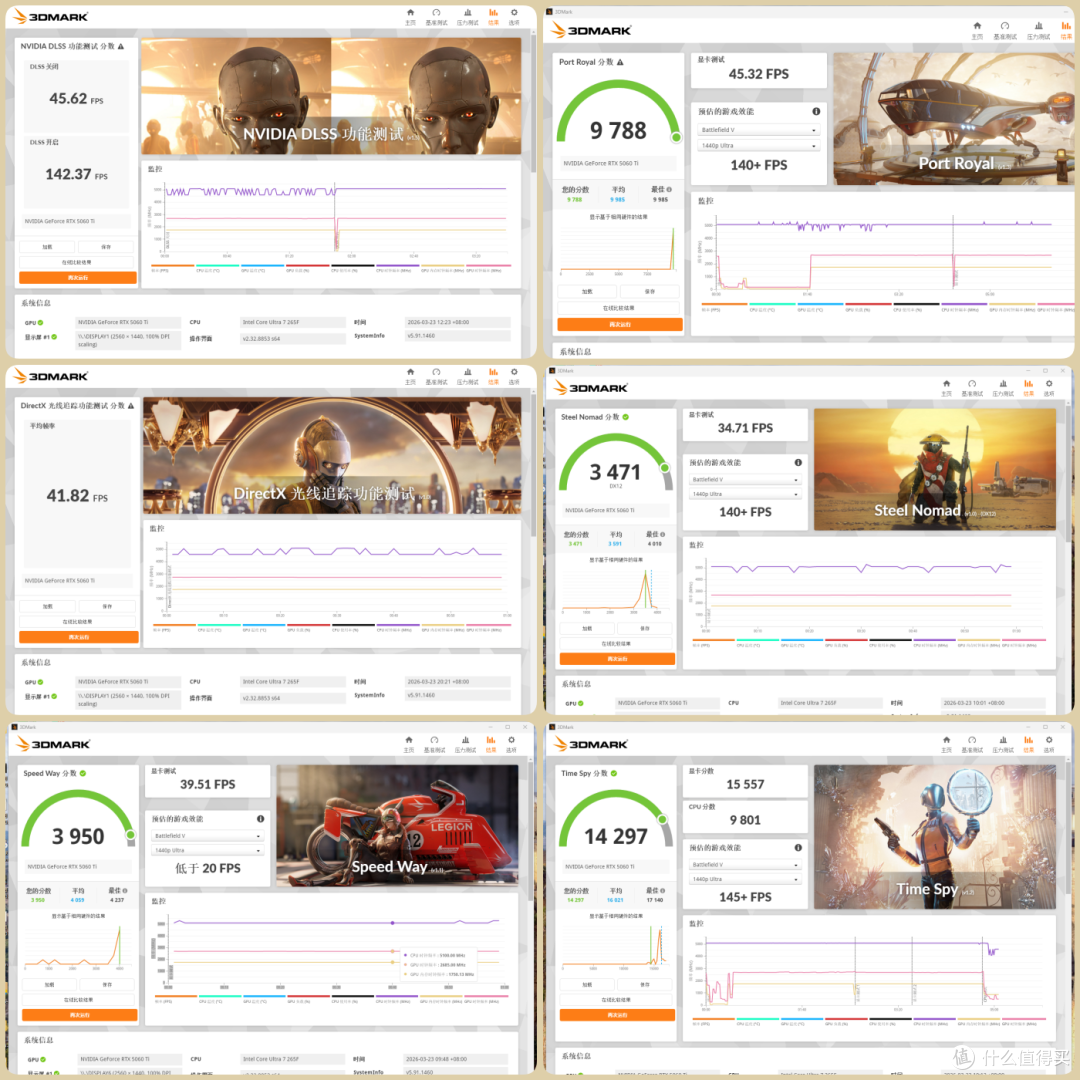Open the Battlefield V dropdown in Steel Nomad window
1080x1080 pixels.
(x=745, y=479)
